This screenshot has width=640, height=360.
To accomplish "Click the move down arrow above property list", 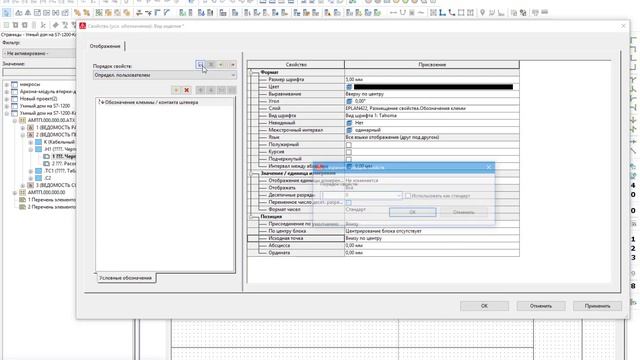I will click(x=211, y=90).
